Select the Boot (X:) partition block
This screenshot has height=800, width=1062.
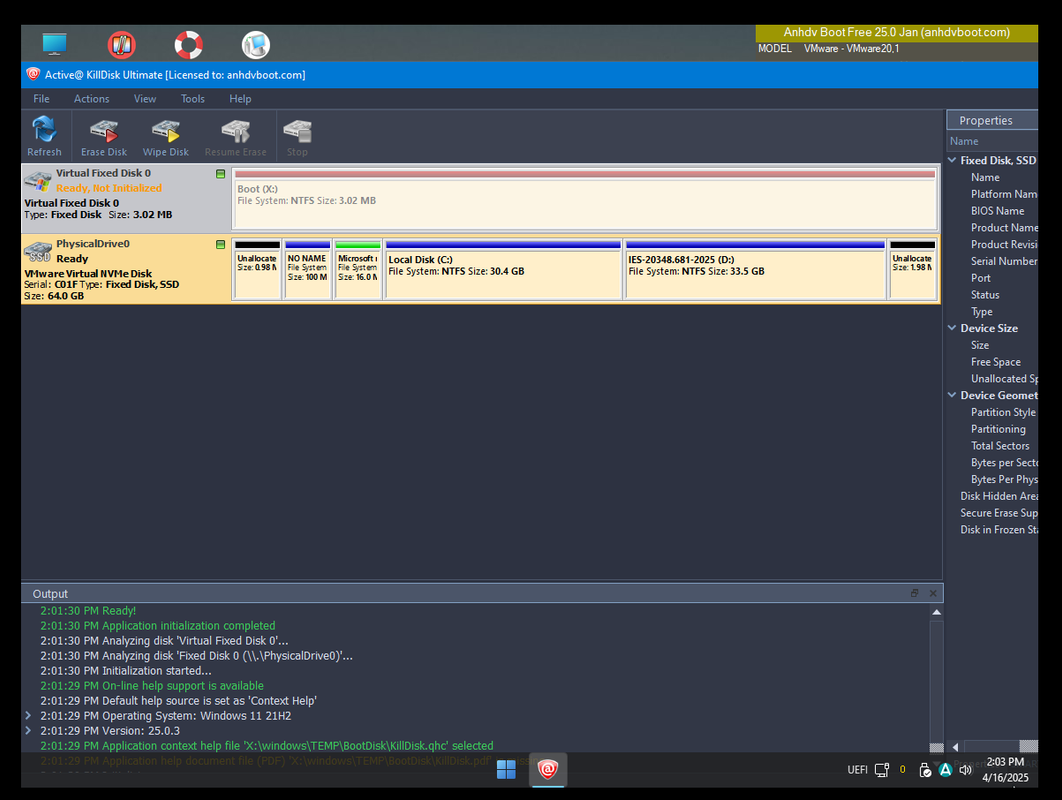pyautogui.click(x=585, y=198)
